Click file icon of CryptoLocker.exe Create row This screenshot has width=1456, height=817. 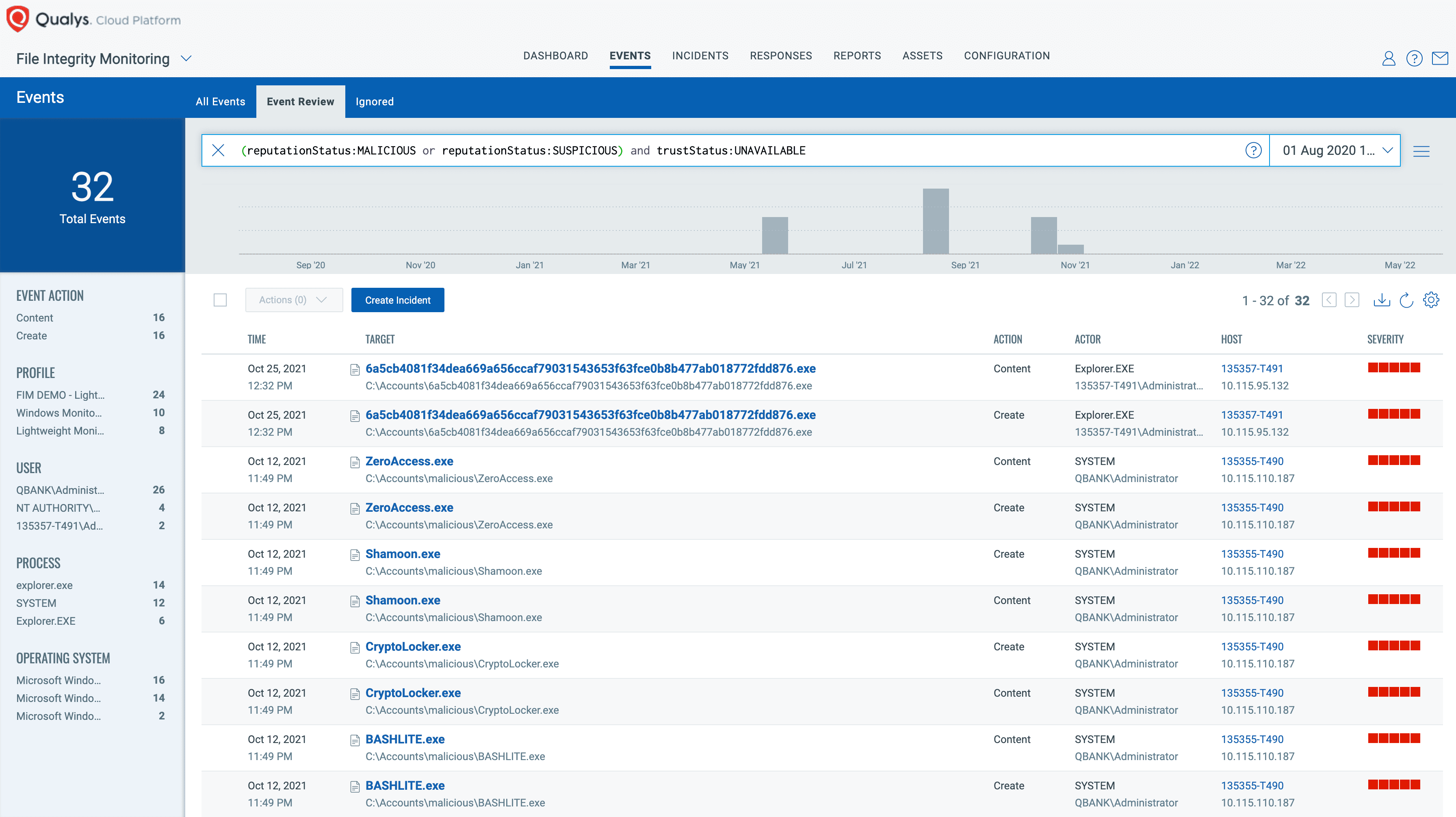tap(355, 648)
